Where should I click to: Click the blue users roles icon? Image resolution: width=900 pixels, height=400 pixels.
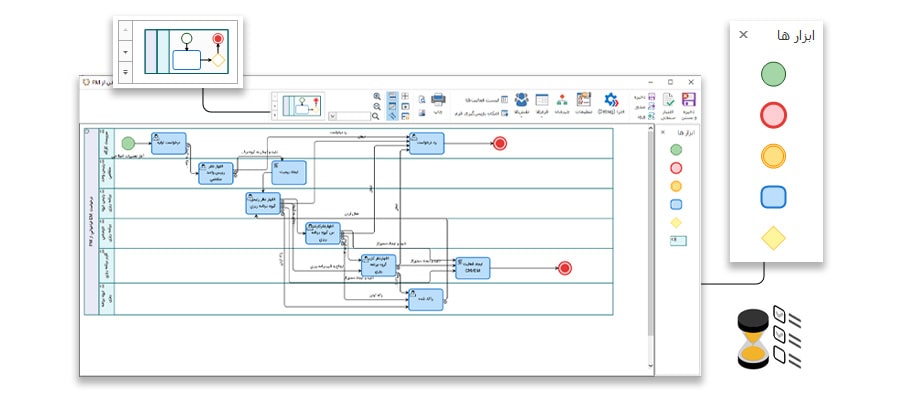click(521, 99)
